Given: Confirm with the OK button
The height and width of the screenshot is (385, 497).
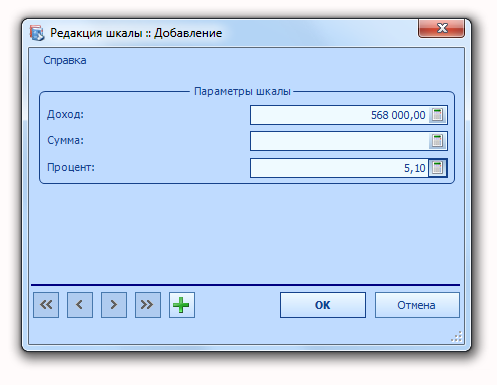Looking at the screenshot, I should (323, 305).
